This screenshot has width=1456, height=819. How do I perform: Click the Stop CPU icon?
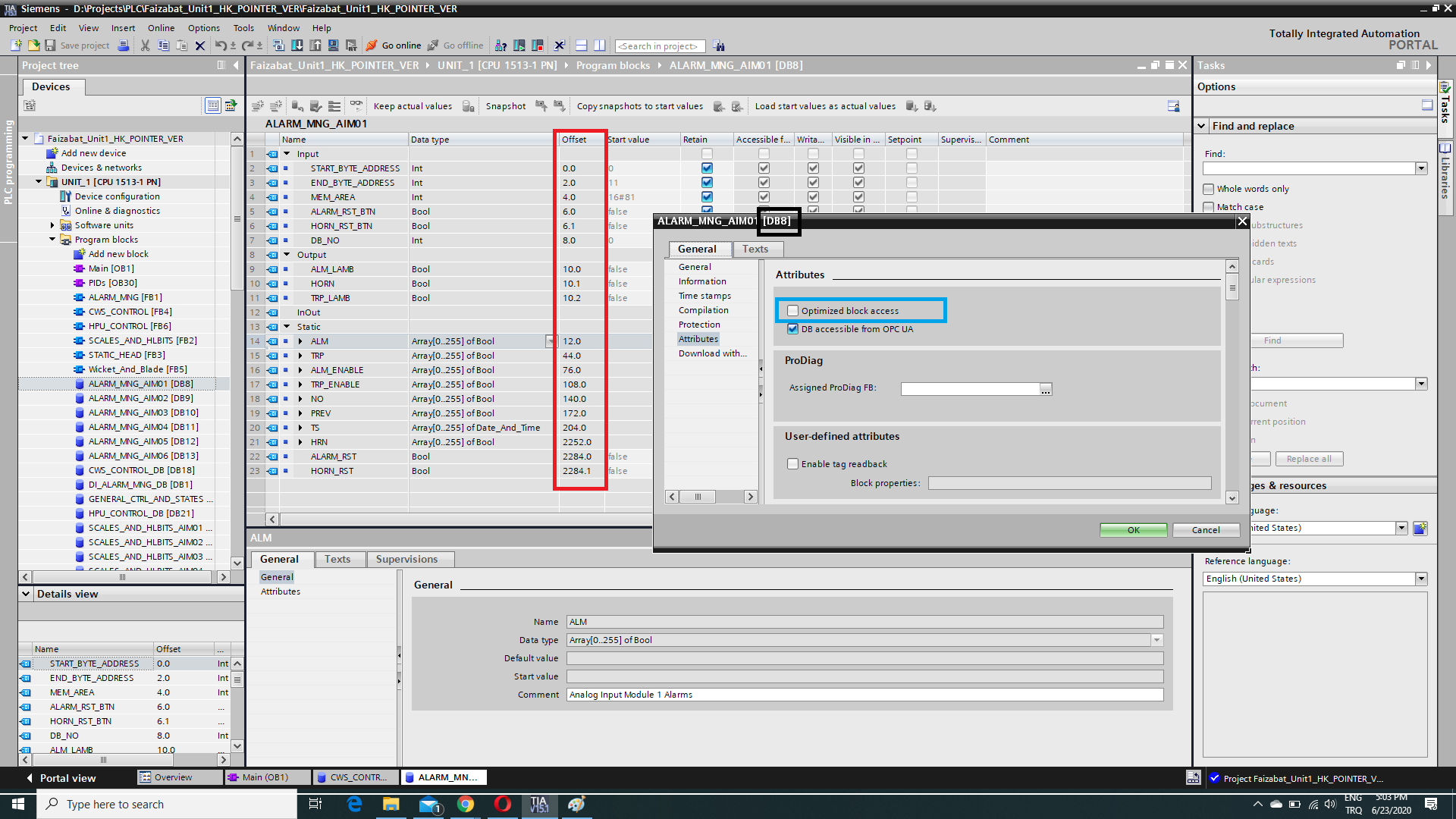(538, 45)
